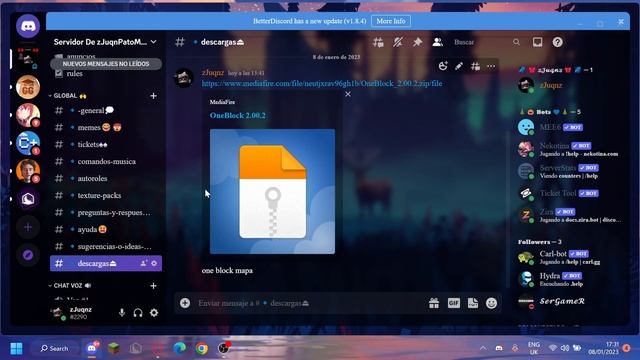Select the rules channel
Image resolution: width=640 pixels, height=360 pixels.
pyautogui.click(x=106, y=74)
